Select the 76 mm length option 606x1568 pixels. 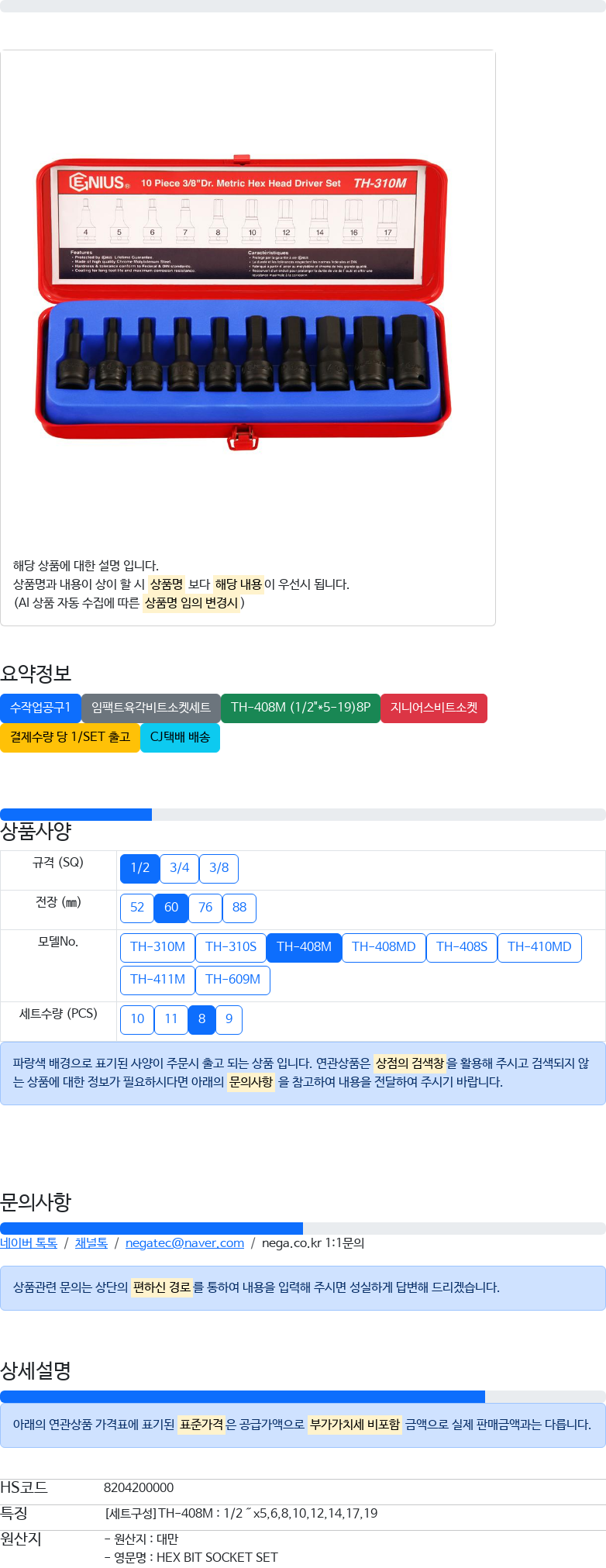(x=205, y=908)
